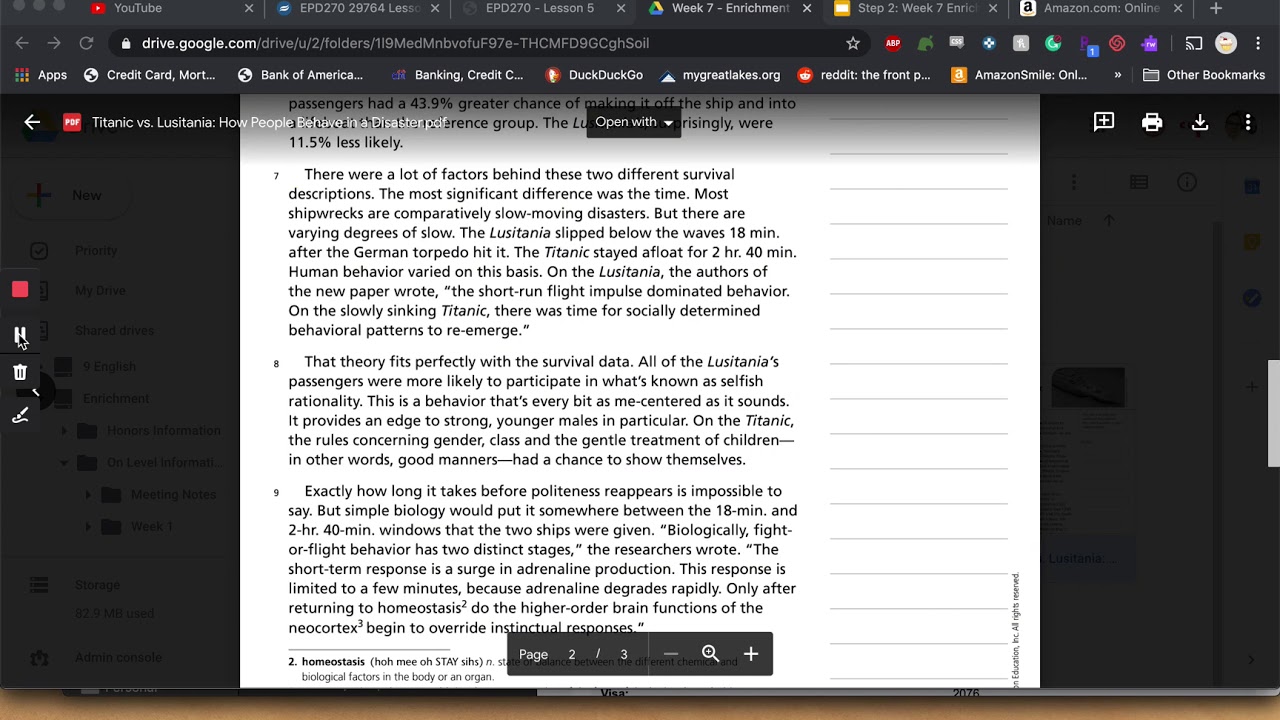Open more actions menu in PDF viewer
Viewport: 1280px width, 720px height.
(1248, 122)
